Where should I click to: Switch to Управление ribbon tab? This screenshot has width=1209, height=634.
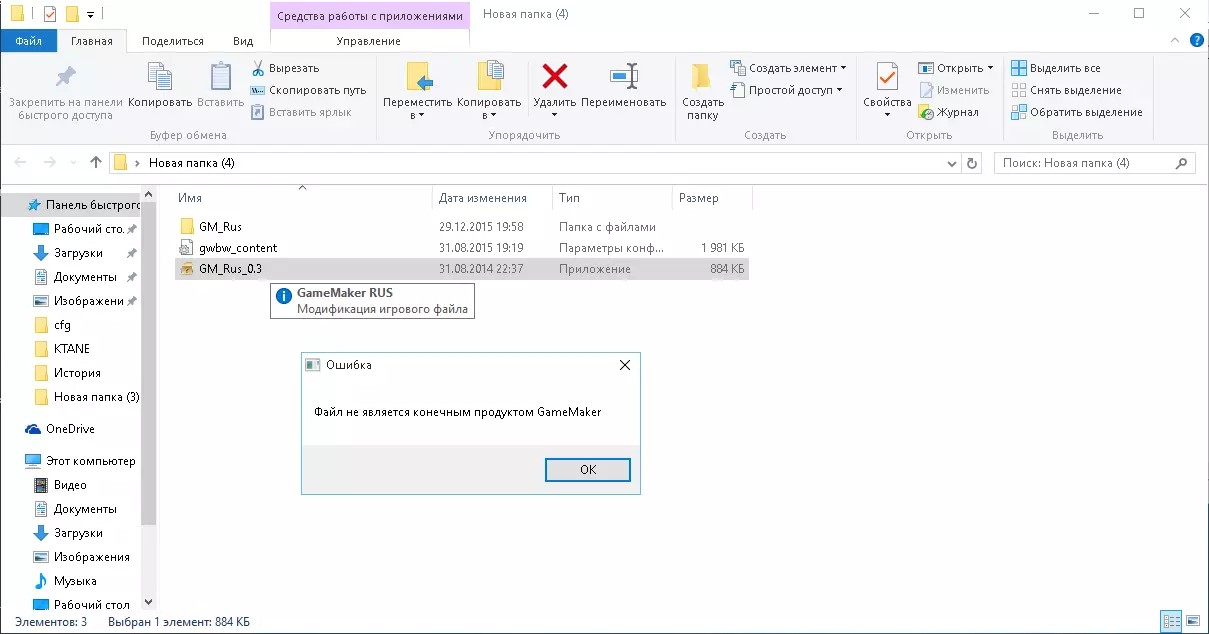coord(369,41)
